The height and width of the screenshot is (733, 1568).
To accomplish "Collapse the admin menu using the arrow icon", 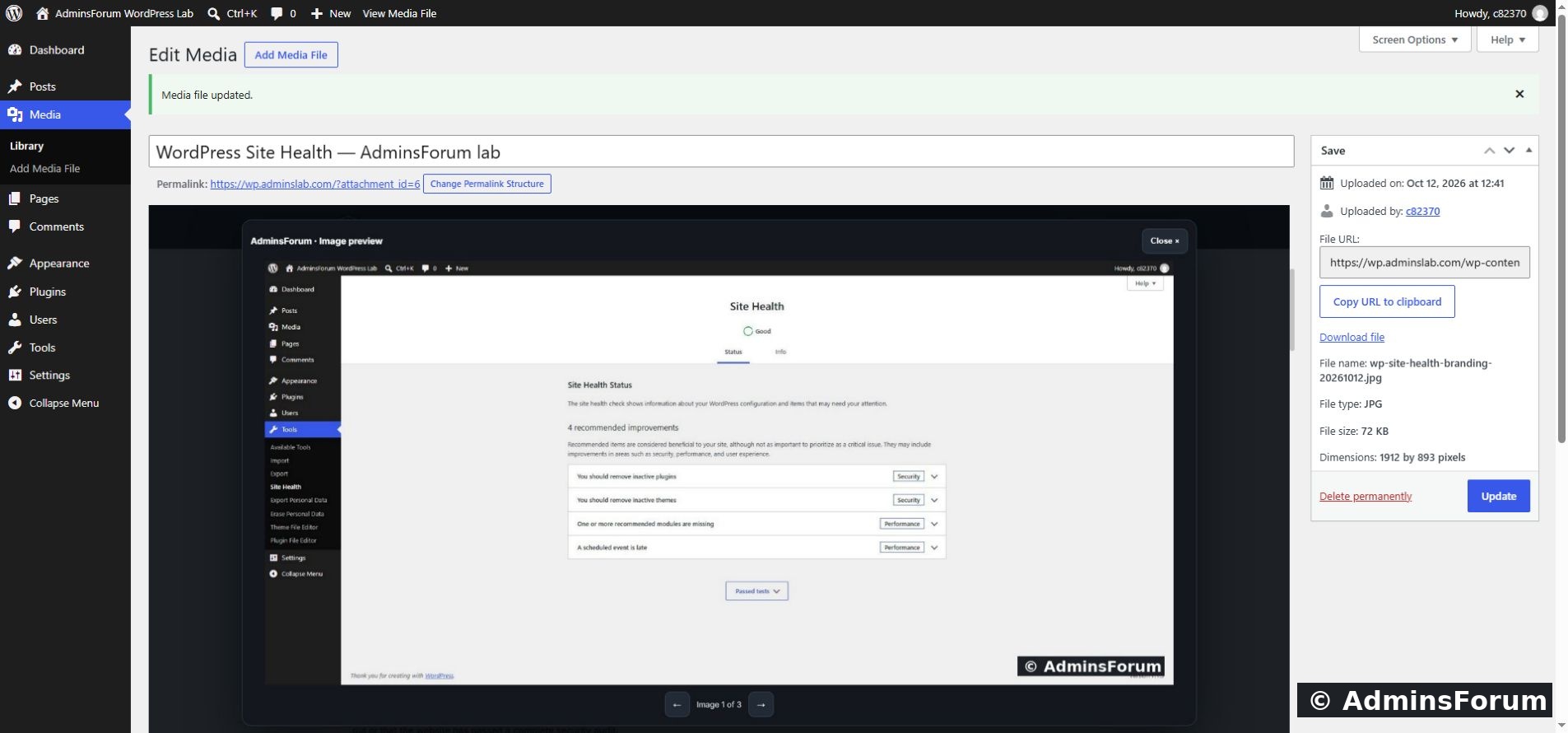I will pyautogui.click(x=15, y=403).
